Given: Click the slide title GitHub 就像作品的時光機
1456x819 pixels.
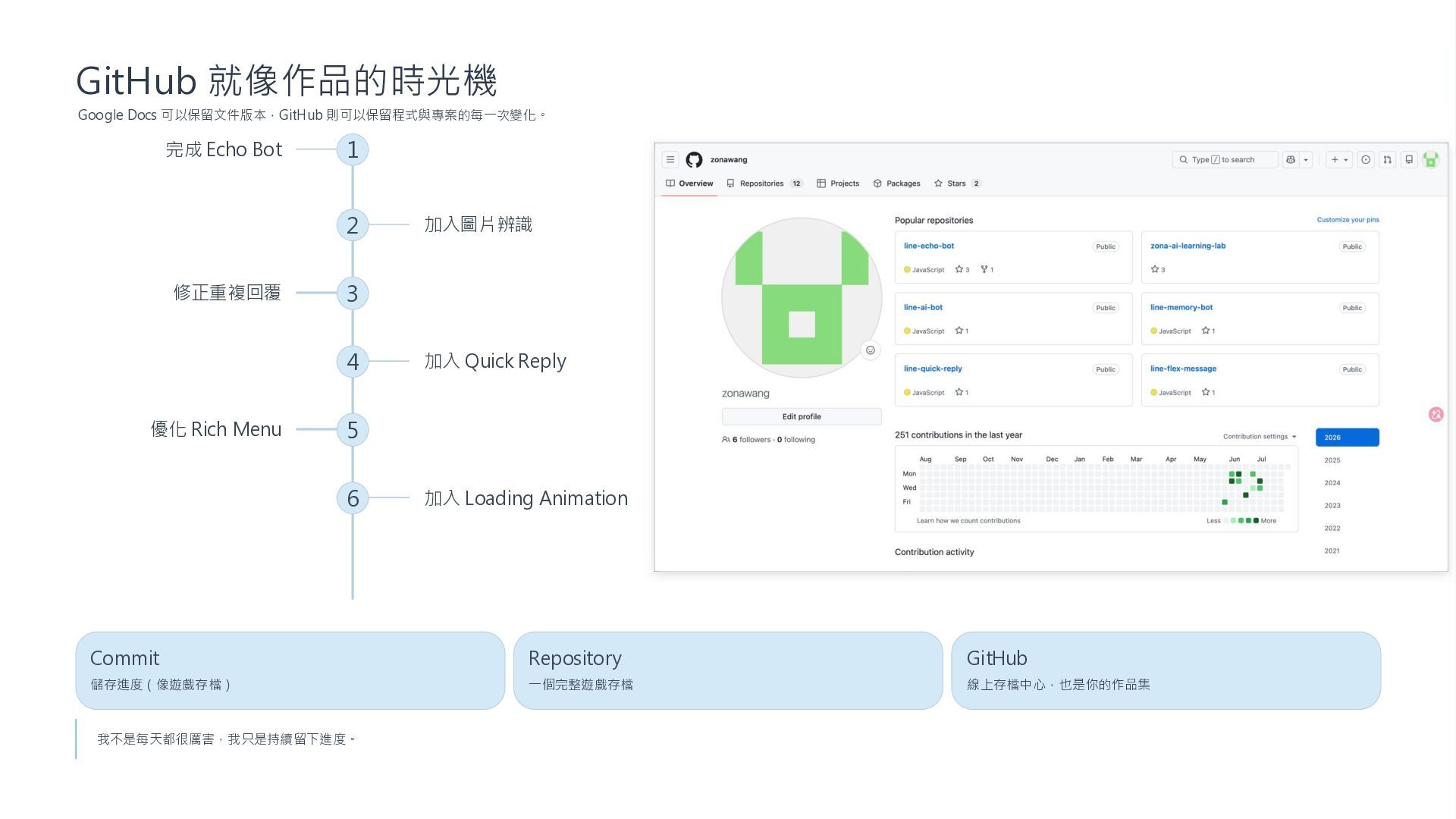Looking at the screenshot, I should pos(286,80).
